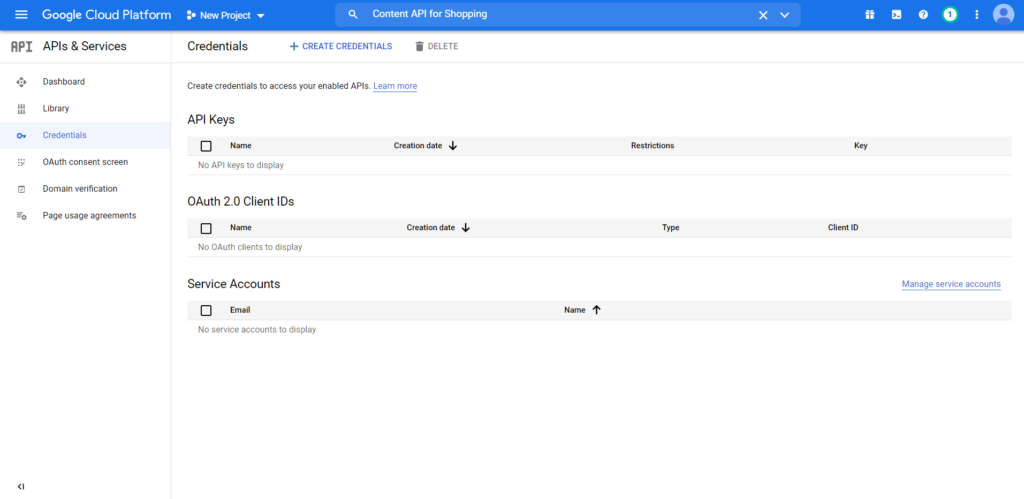Click the Dashboard icon in sidebar
The height and width of the screenshot is (499, 1024).
[x=21, y=82]
